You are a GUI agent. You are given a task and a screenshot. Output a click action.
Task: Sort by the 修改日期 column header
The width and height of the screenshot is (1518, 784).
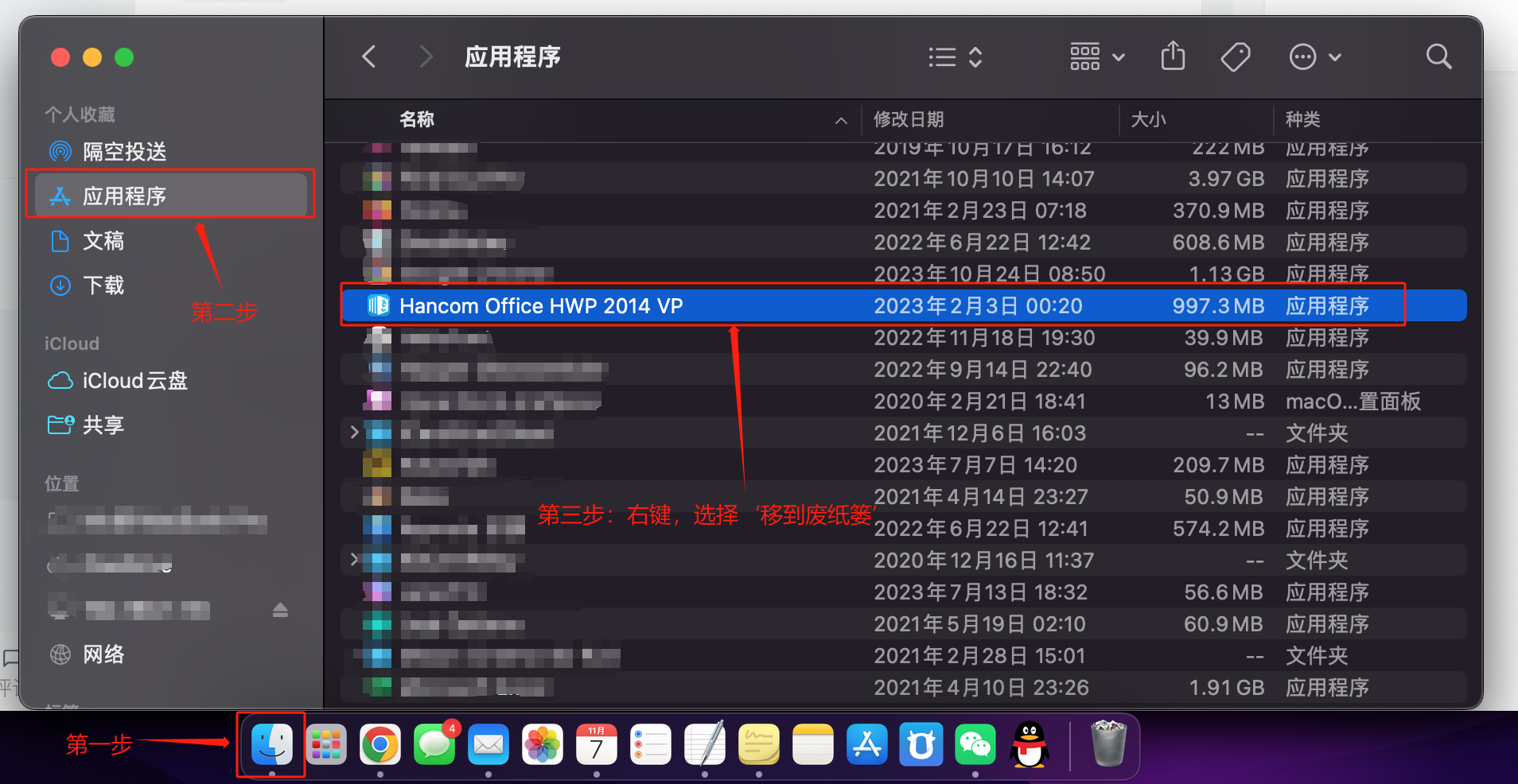909,119
